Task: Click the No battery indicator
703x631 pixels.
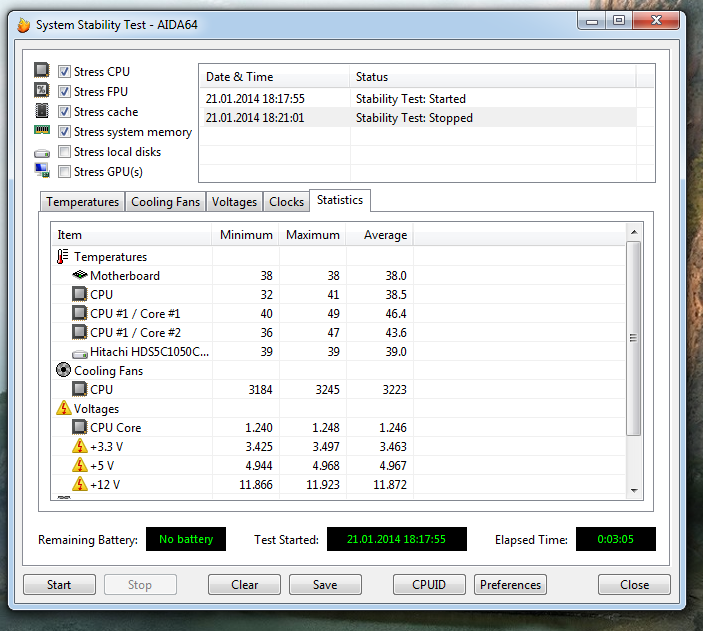Action: (186, 539)
